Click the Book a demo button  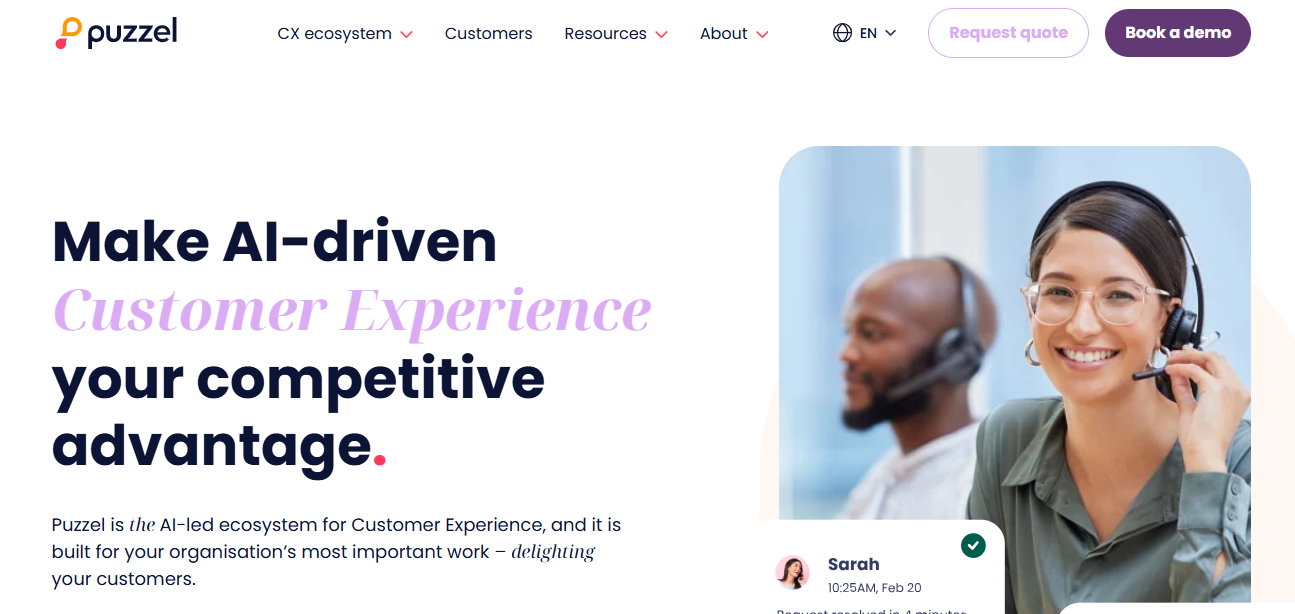click(1178, 33)
